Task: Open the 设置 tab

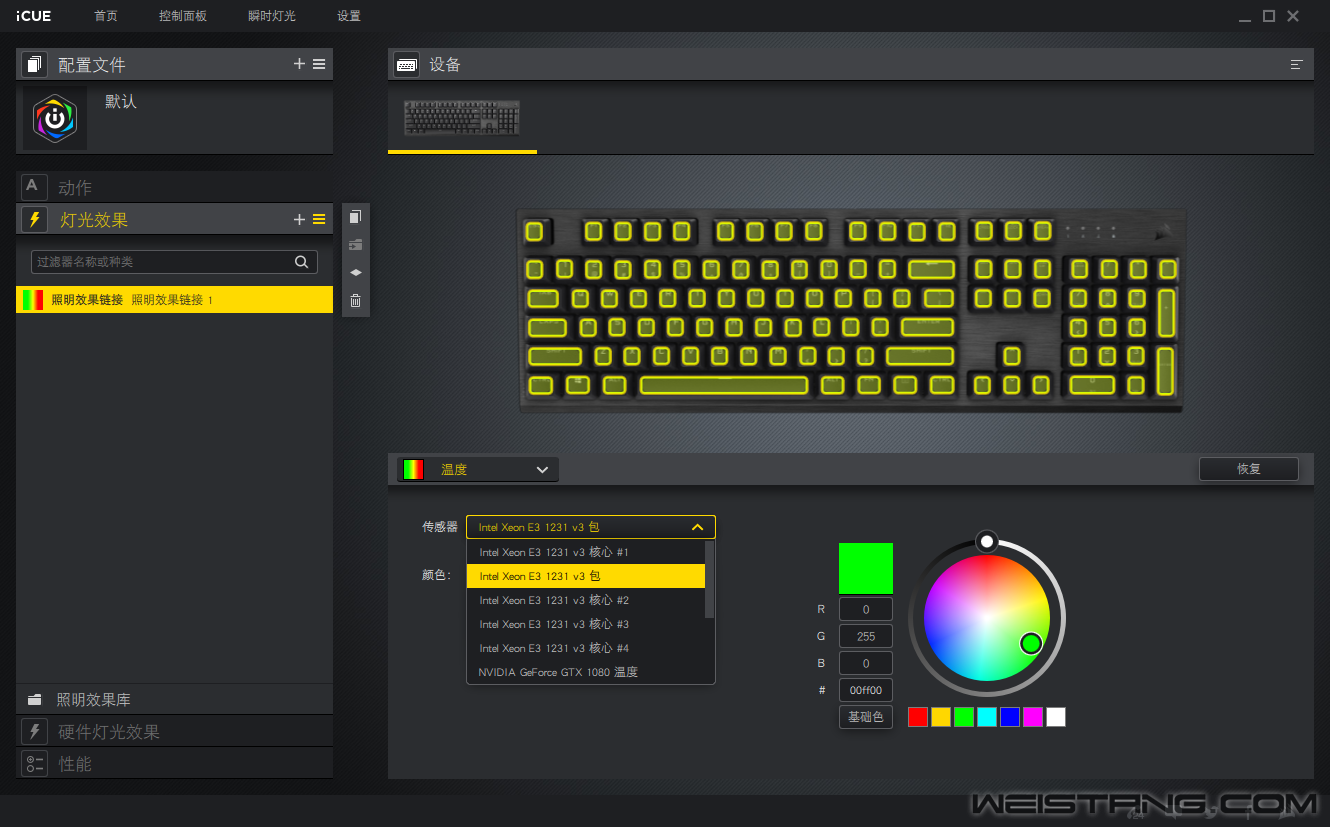Action: (349, 16)
